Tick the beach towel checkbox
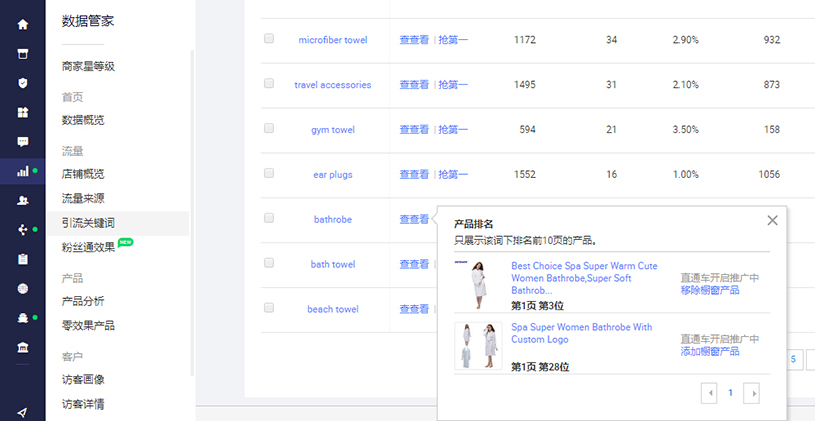The image size is (815, 421). pyautogui.click(x=269, y=308)
